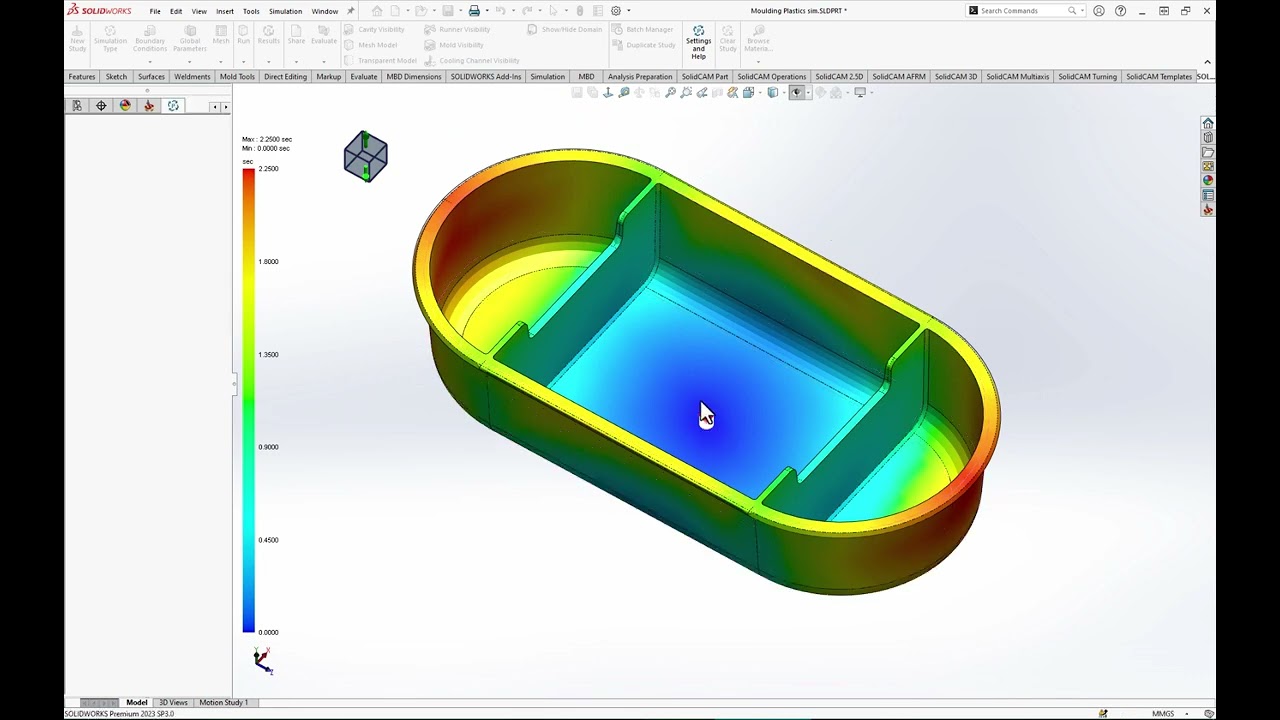The height and width of the screenshot is (720, 1280).
Task: Click the Appearances color-ball icon in task pane
Action: click(1208, 181)
